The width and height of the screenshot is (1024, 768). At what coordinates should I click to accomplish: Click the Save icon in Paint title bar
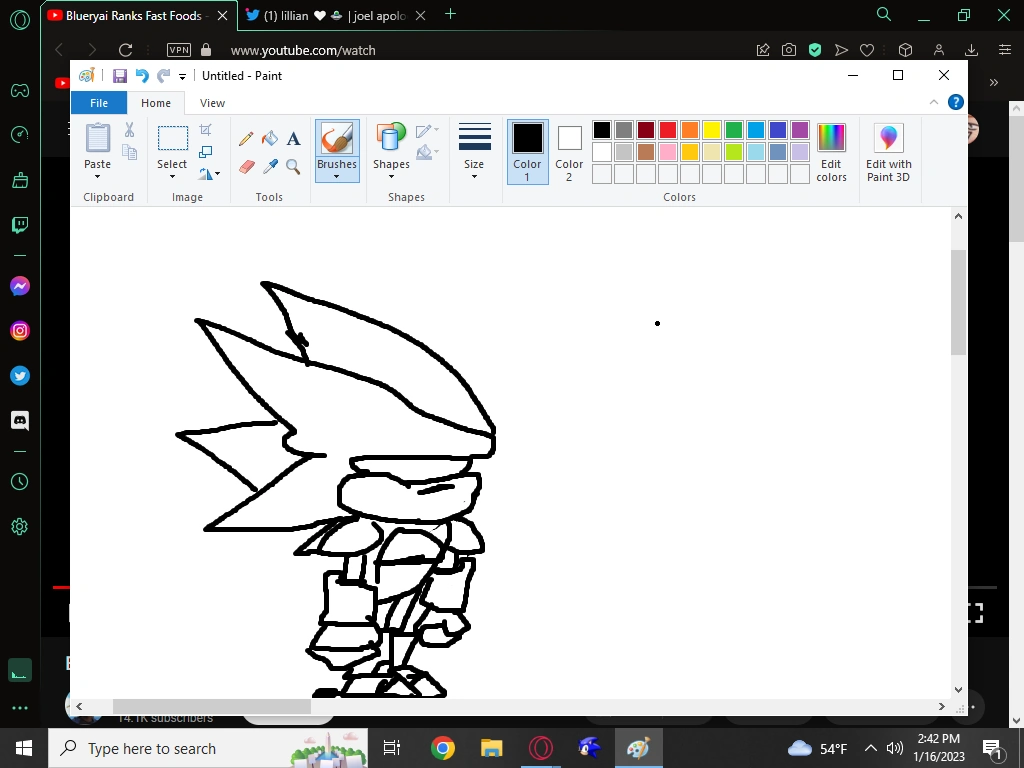tap(120, 76)
